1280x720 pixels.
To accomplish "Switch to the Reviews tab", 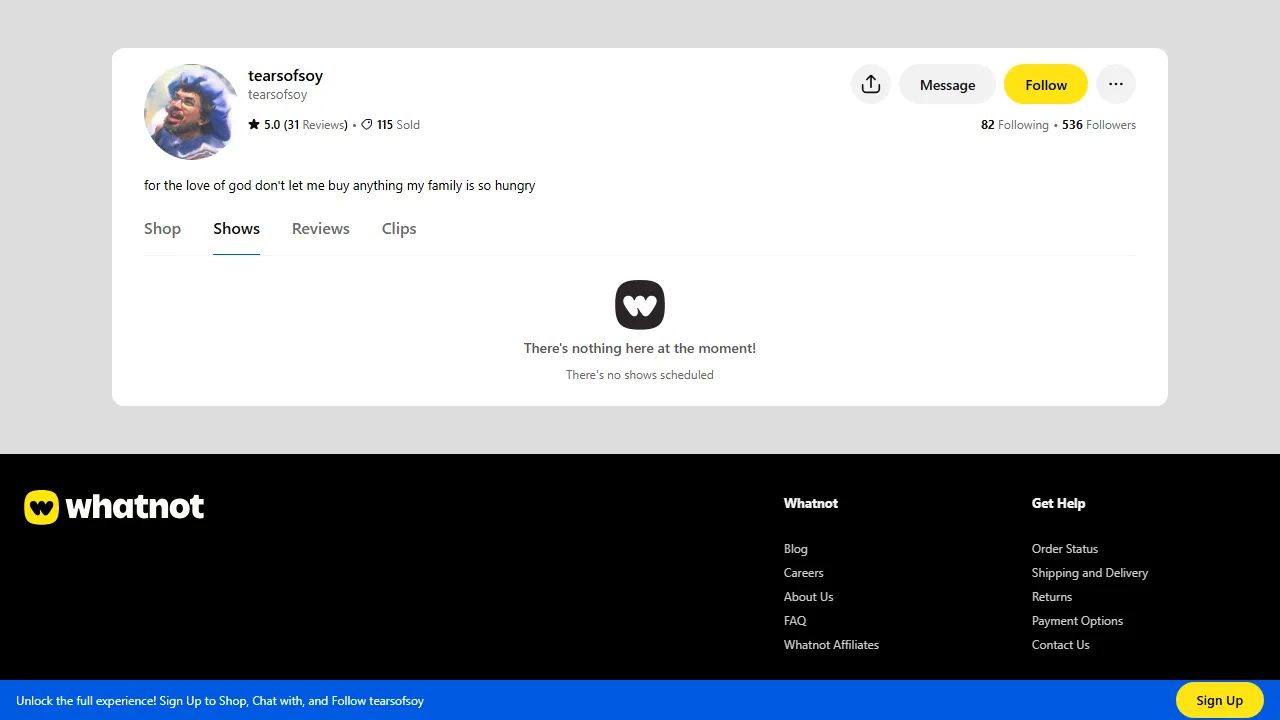I will click(320, 228).
